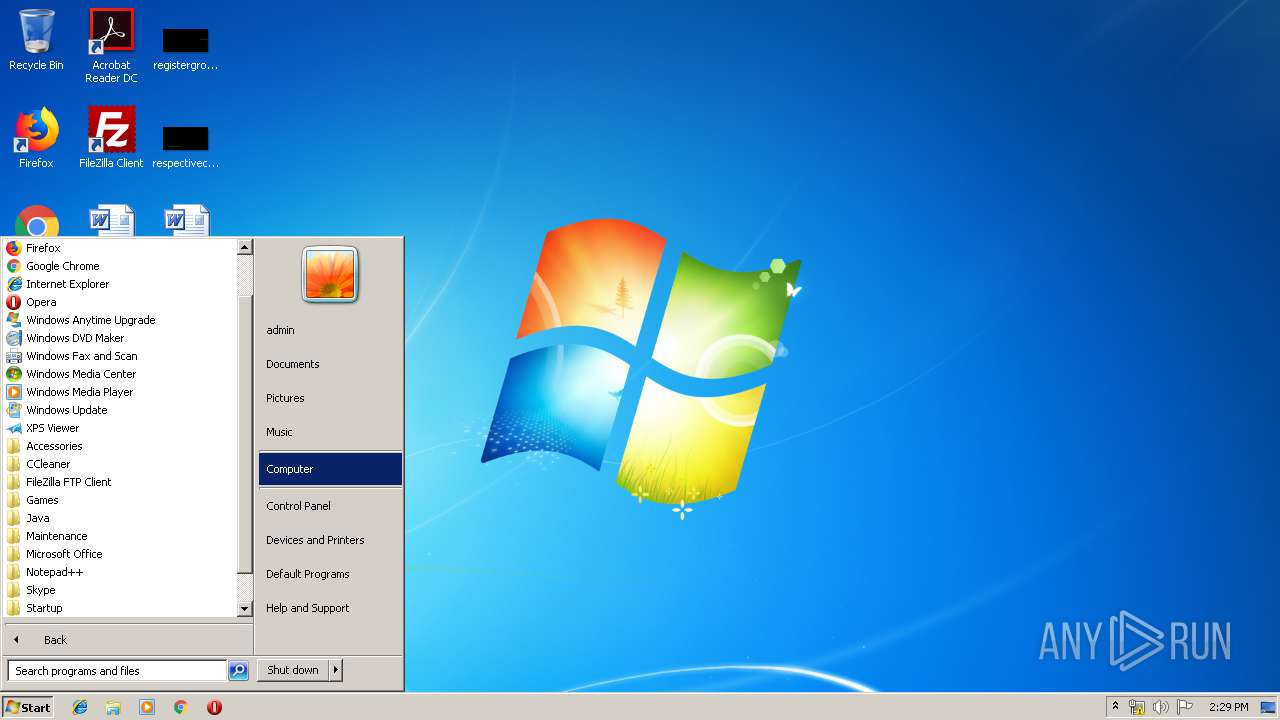The image size is (1280, 720).
Task: Open Internet Explorer taskbar icon
Action: click(x=80, y=707)
